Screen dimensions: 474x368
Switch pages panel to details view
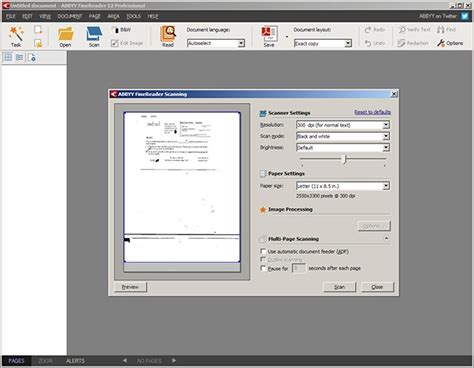(x=20, y=57)
